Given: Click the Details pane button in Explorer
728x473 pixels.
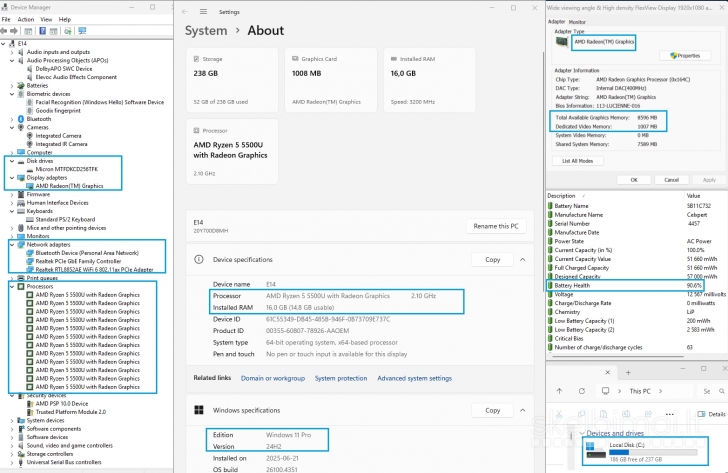Looking at the screenshot, I should (712, 414).
